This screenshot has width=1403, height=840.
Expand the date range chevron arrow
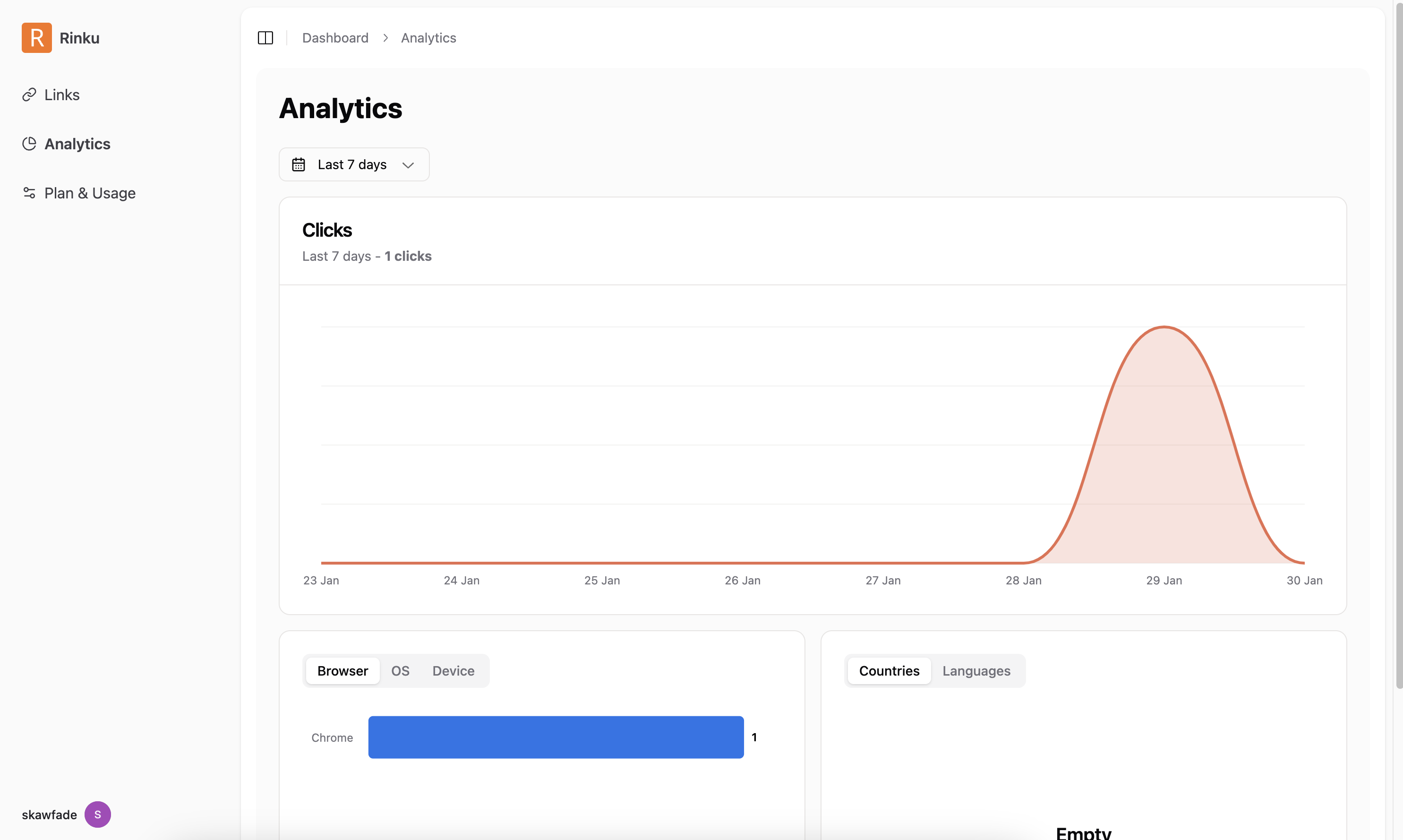tap(408, 165)
